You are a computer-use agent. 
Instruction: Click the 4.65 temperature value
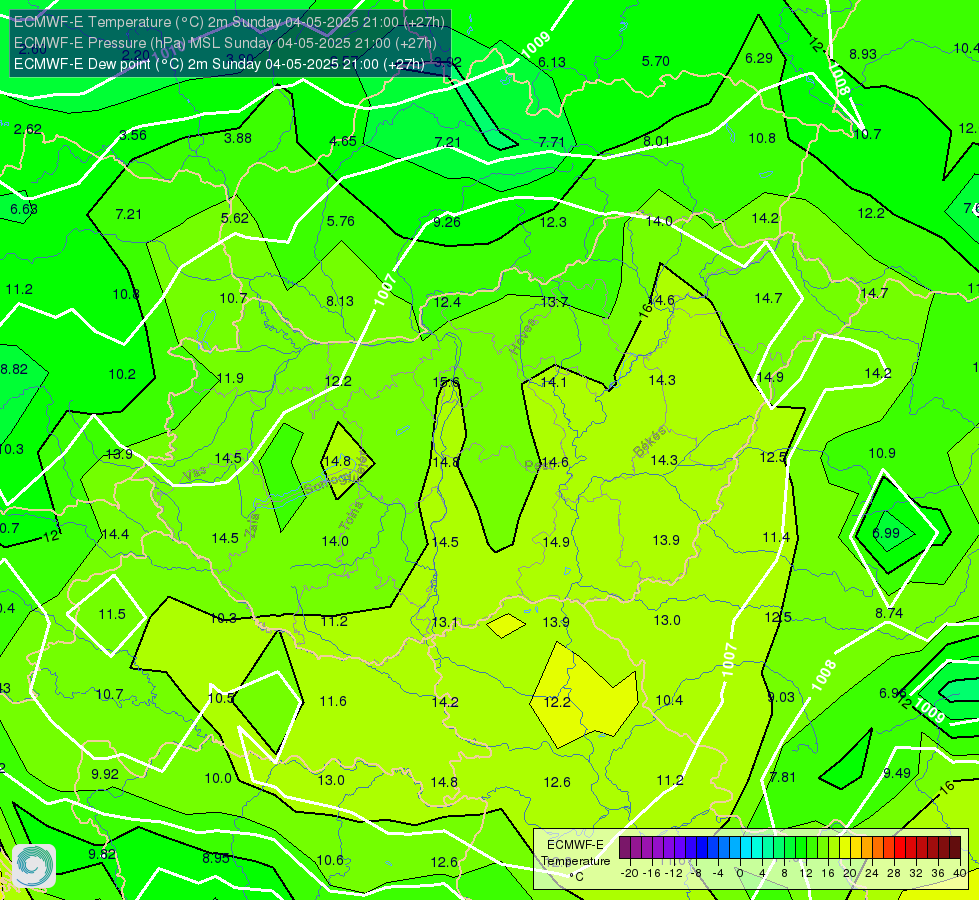click(343, 141)
